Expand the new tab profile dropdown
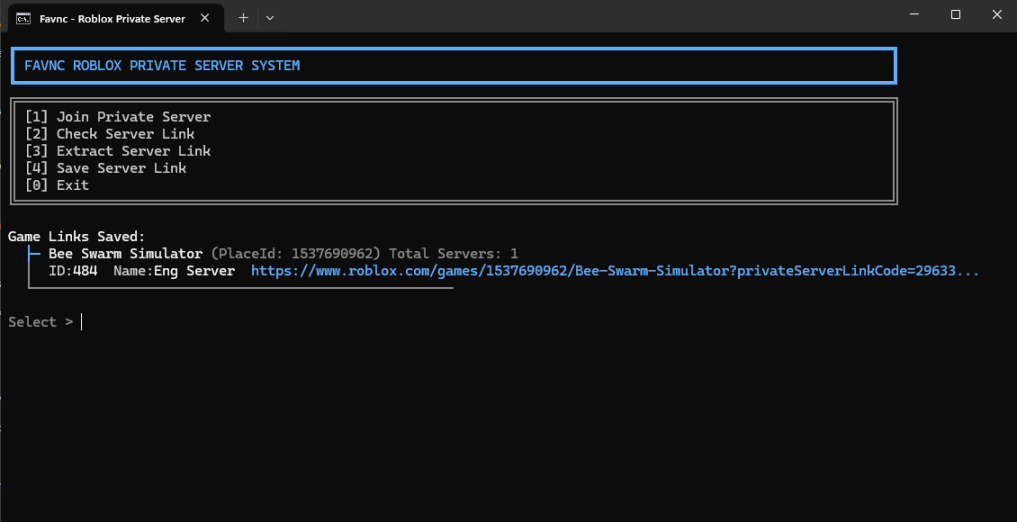The width and height of the screenshot is (1017, 522). (270, 18)
